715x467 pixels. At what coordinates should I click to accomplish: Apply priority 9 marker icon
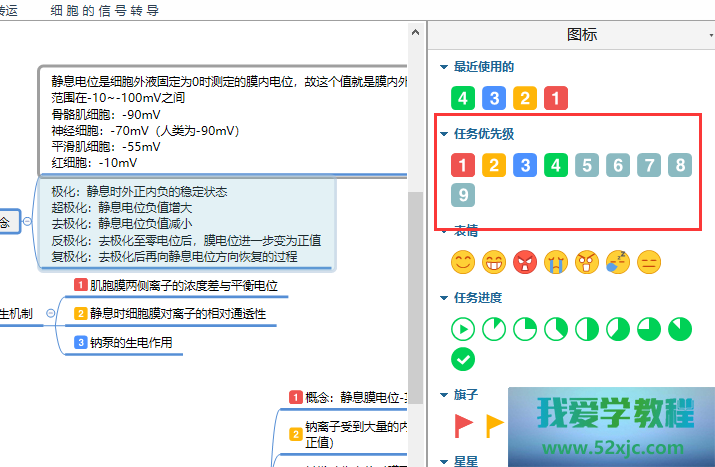pyautogui.click(x=462, y=196)
